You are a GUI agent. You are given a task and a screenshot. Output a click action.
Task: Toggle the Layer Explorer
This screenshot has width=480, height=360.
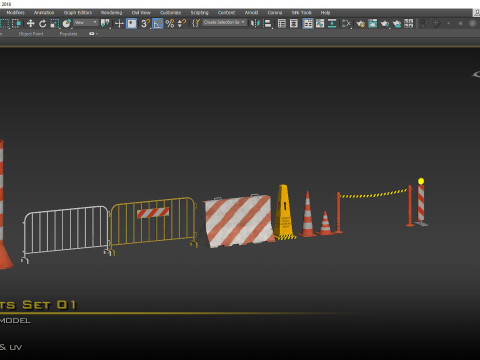coord(294,23)
